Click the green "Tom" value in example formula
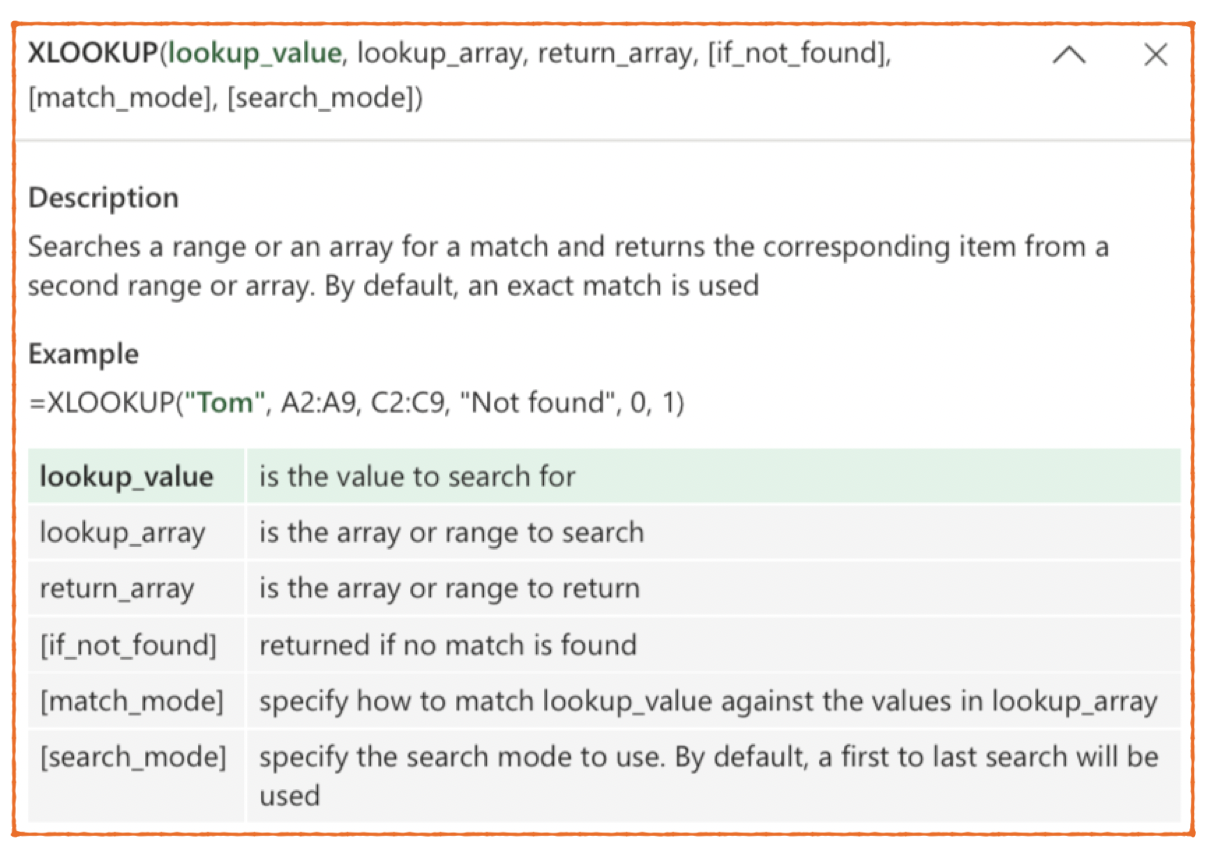This screenshot has height=849, width=1208. pos(224,403)
